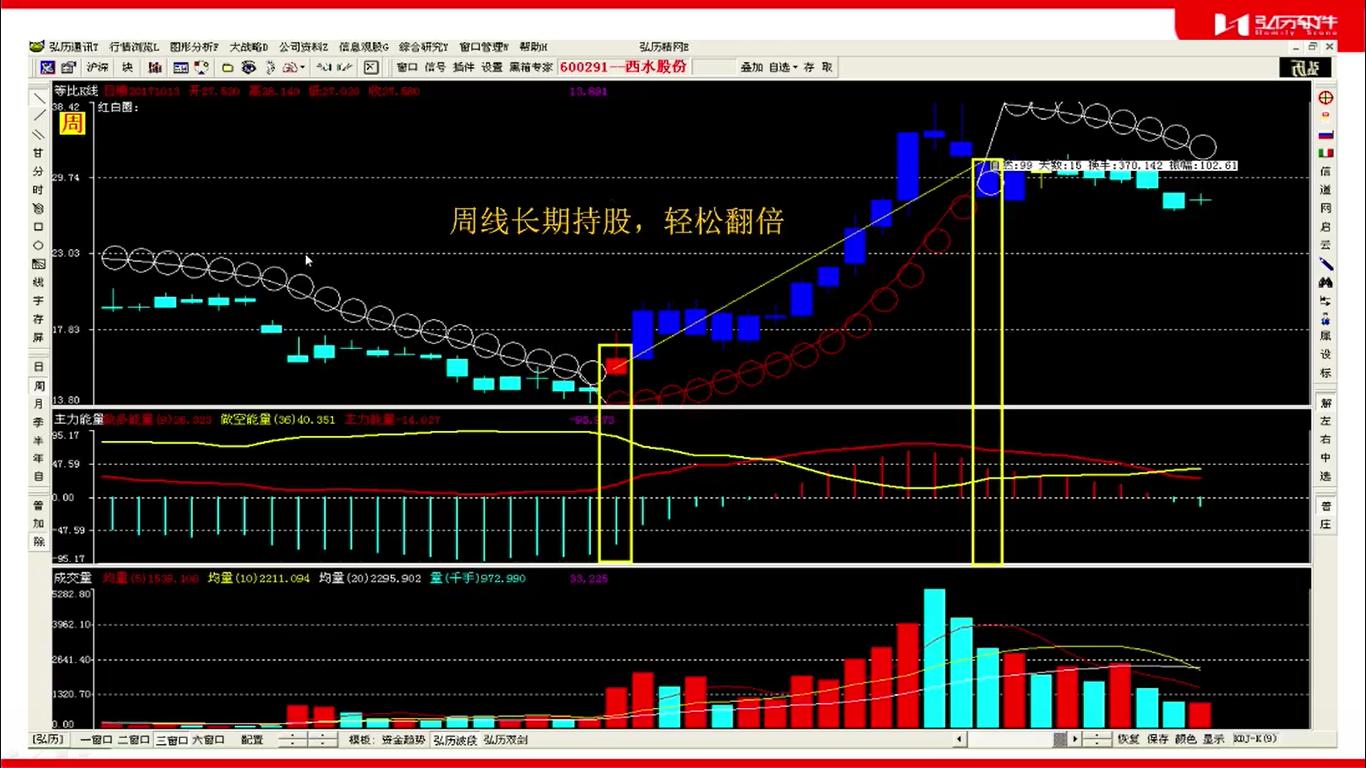
Task: Select the 弘历波段 template
Action: [x=455, y=740]
